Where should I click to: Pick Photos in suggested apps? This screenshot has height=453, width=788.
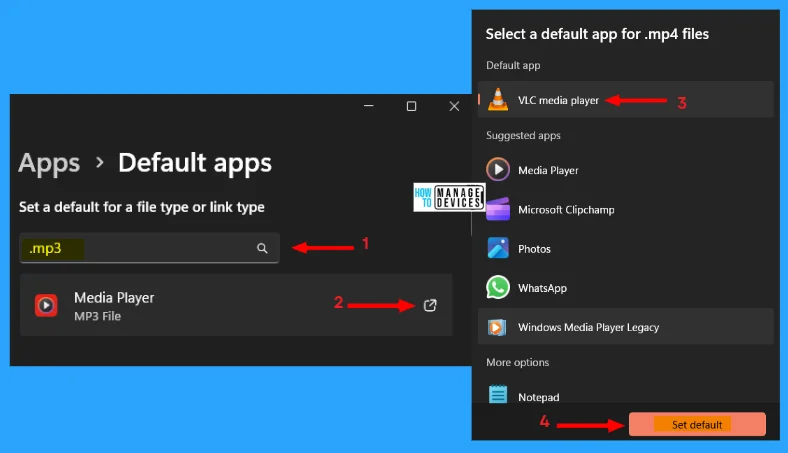click(625, 248)
